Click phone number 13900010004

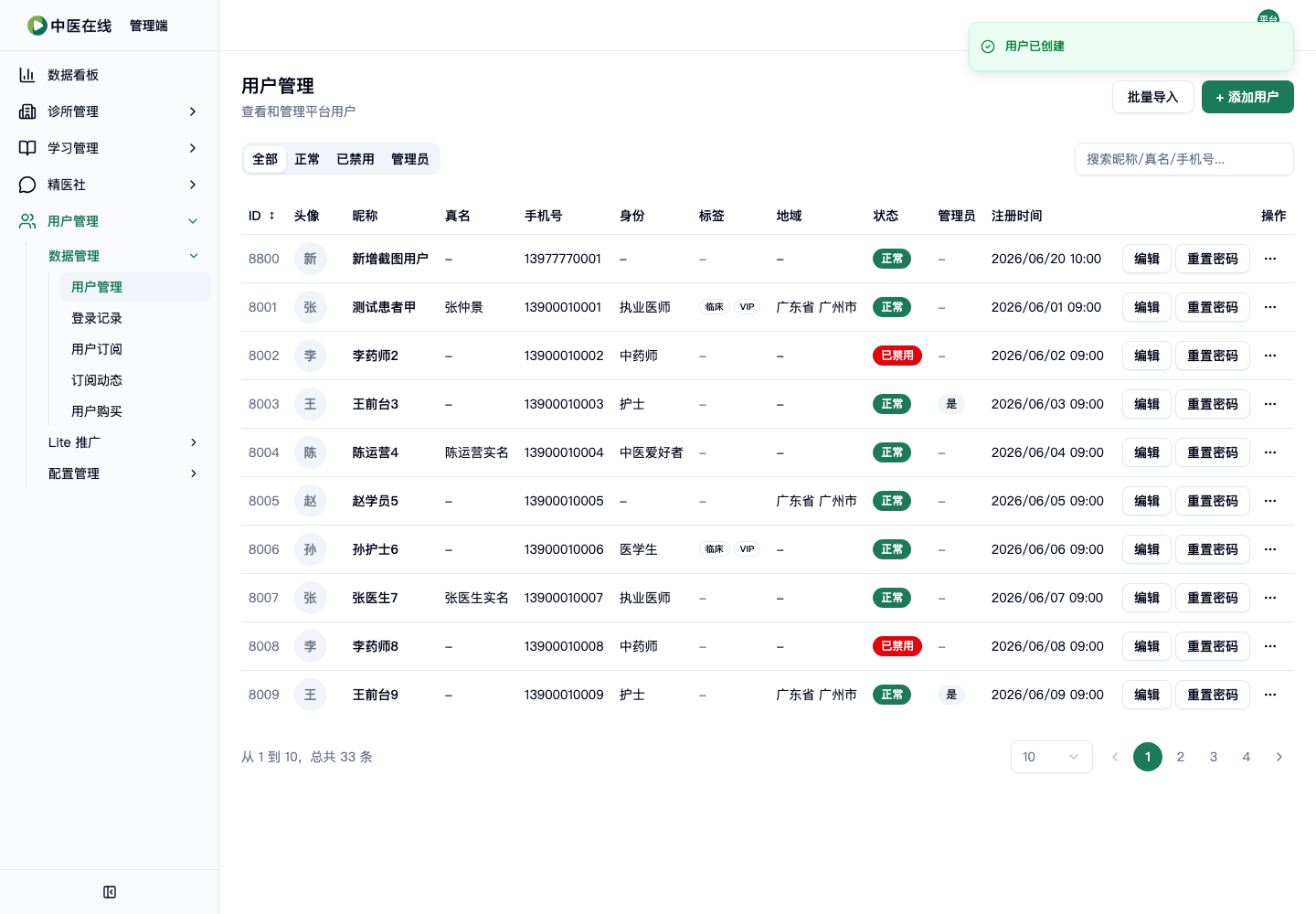click(x=564, y=452)
